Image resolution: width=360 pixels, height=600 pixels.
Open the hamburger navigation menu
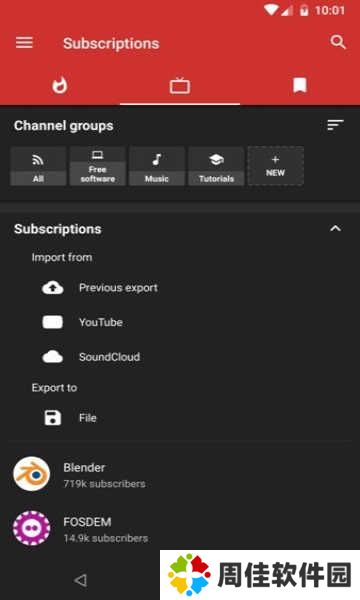click(x=24, y=42)
